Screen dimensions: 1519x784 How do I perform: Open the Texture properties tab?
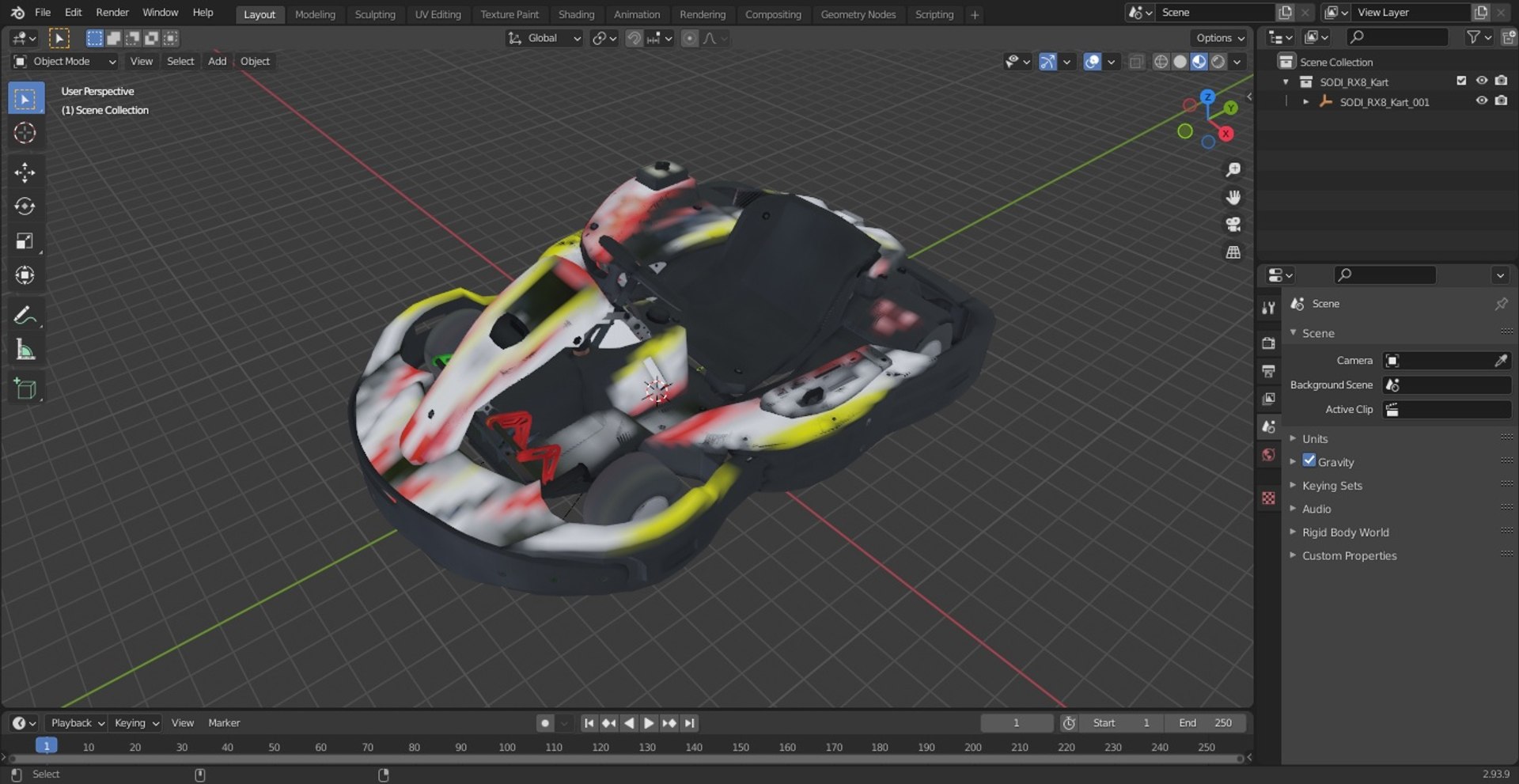click(1269, 498)
